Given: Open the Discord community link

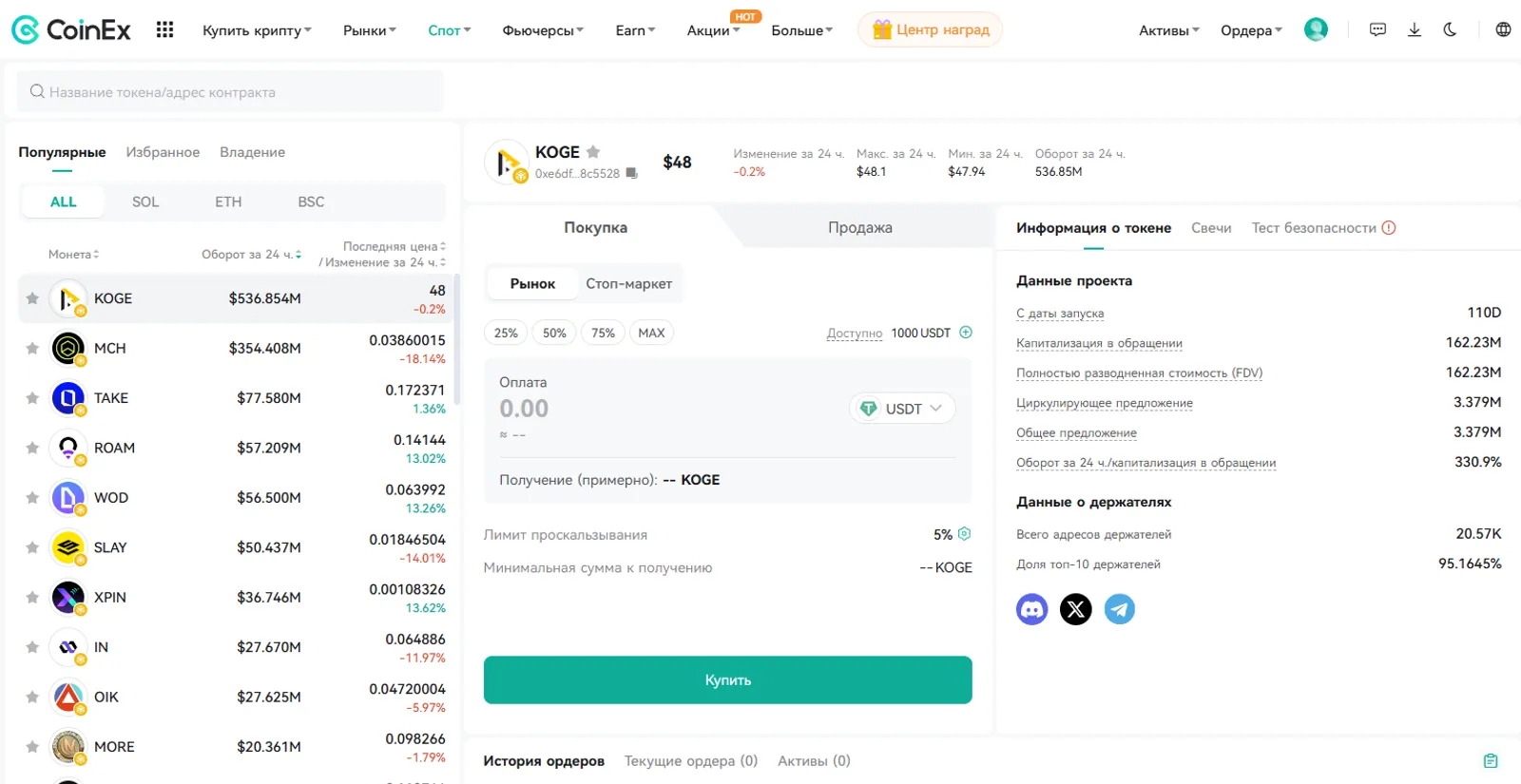Looking at the screenshot, I should coord(1032,609).
